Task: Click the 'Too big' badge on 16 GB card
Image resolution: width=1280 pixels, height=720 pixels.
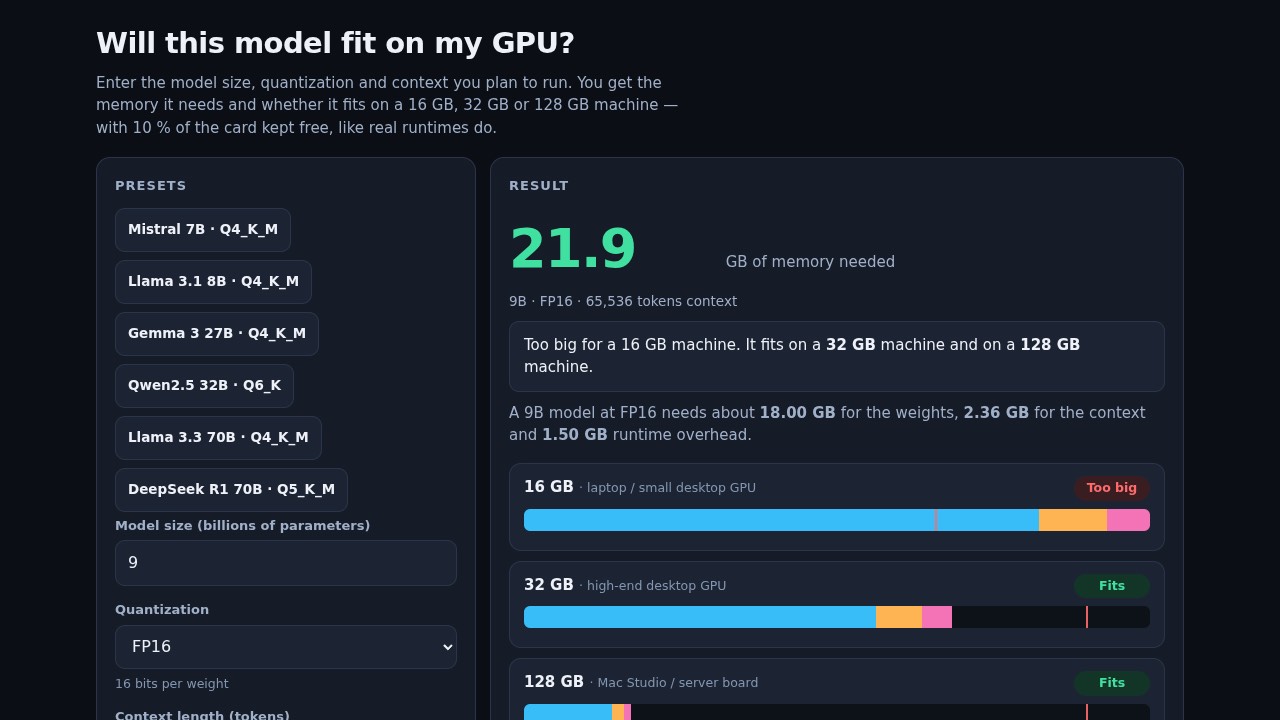Action: [x=1112, y=488]
